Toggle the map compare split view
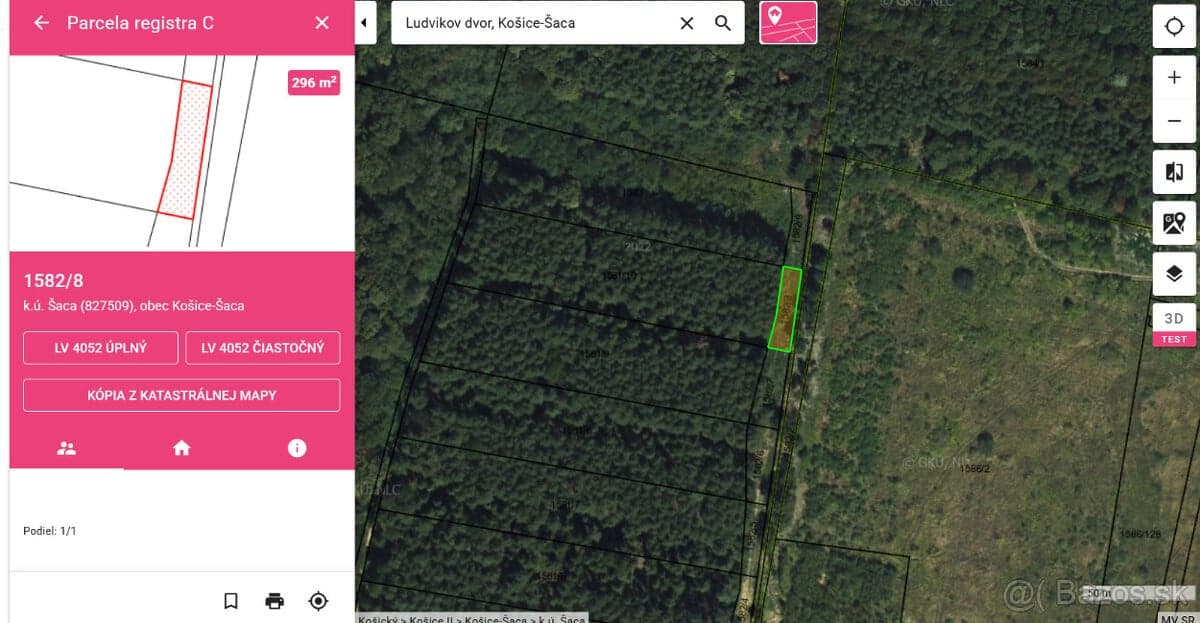Image resolution: width=1200 pixels, height=623 pixels. coord(1174,172)
